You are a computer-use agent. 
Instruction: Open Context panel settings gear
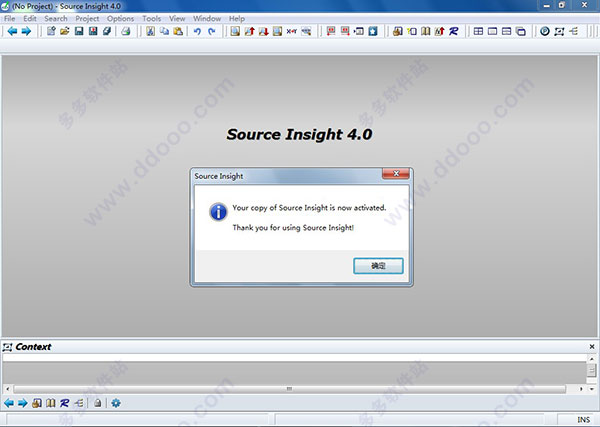click(x=116, y=403)
